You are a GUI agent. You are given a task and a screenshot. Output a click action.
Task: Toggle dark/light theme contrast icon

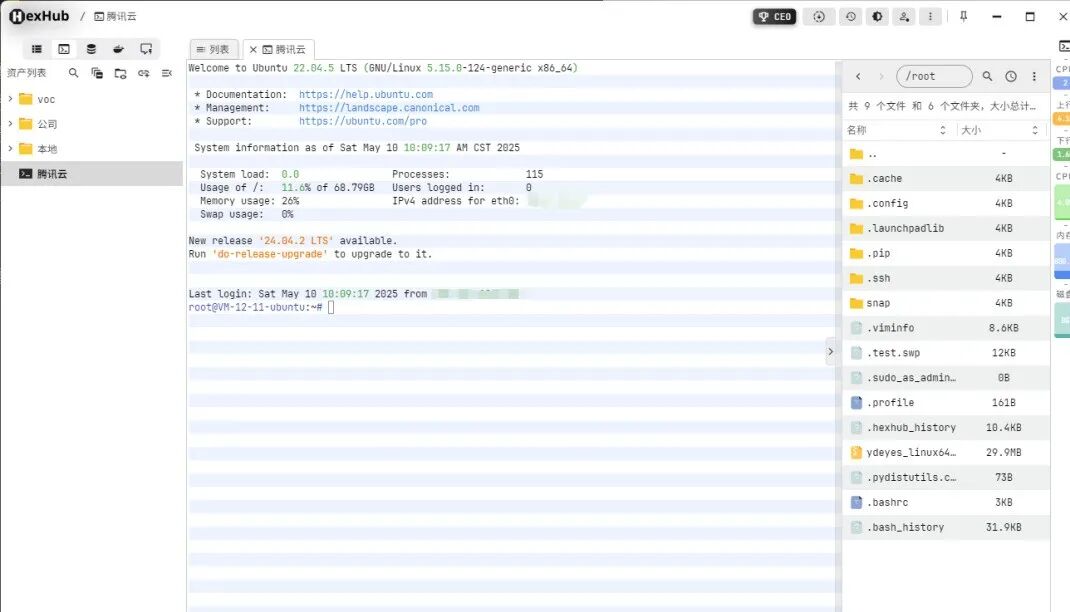coord(878,16)
